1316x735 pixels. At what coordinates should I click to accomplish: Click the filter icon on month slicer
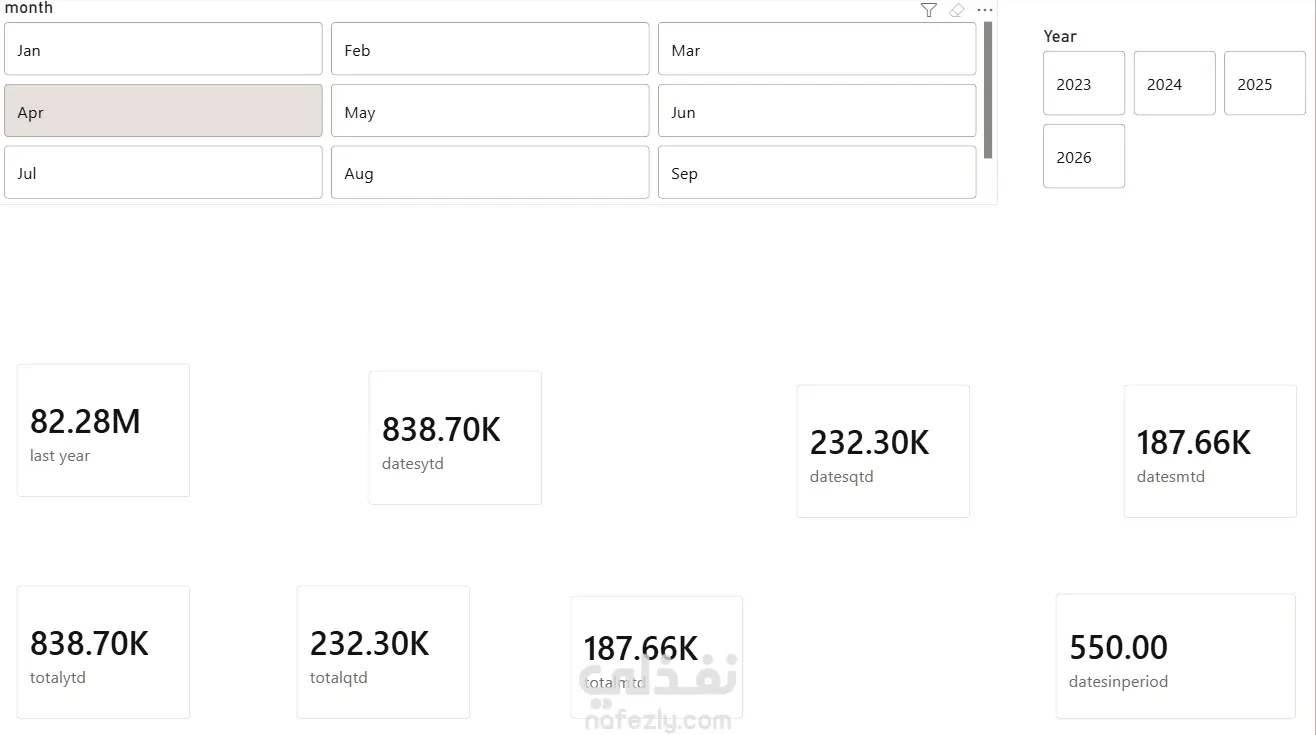[x=929, y=10]
